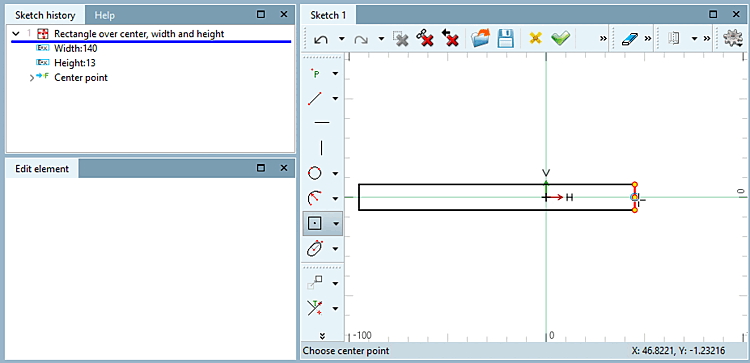Select the move/copy transform tool

click(x=315, y=283)
